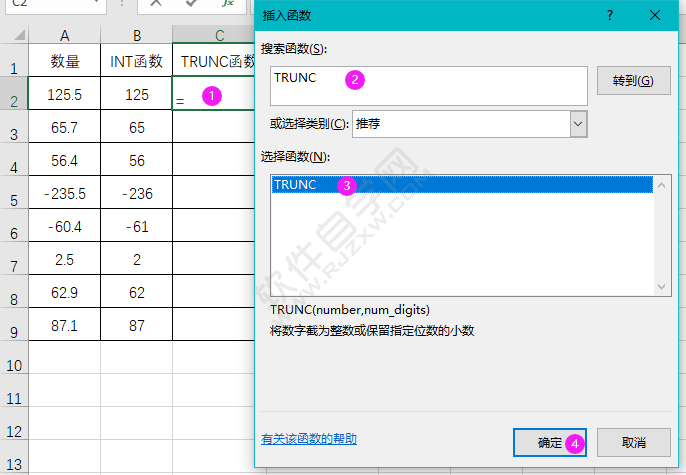Close the Insert Function dialog
Image resolution: width=686 pixels, height=475 pixels.
pos(654,15)
